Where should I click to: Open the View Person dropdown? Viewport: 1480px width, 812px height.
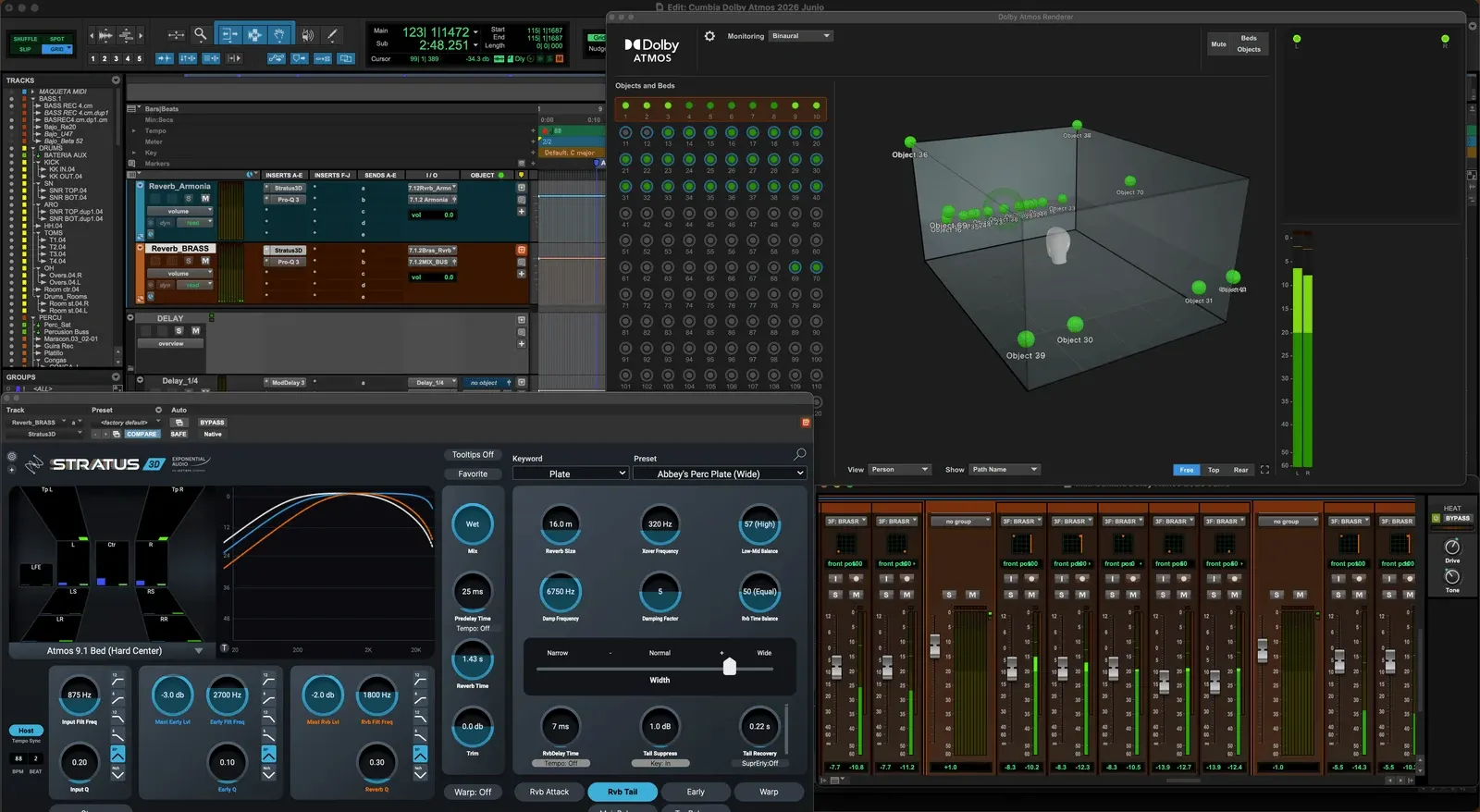point(900,470)
